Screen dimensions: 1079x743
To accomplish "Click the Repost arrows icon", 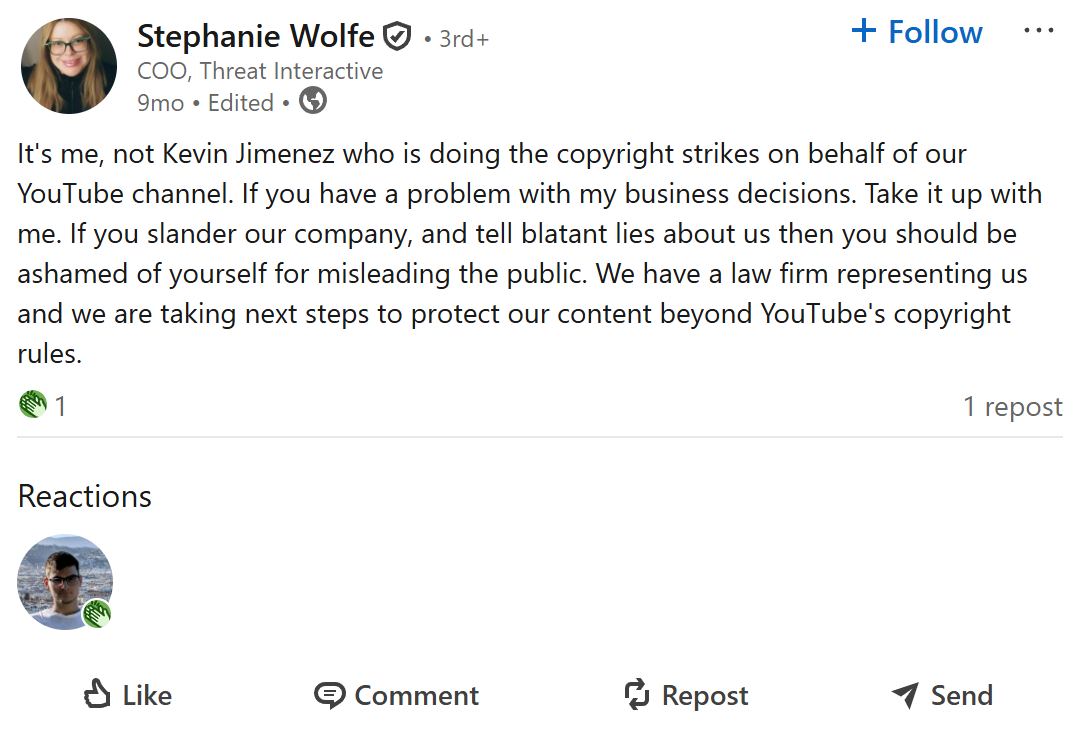I will coord(637,695).
